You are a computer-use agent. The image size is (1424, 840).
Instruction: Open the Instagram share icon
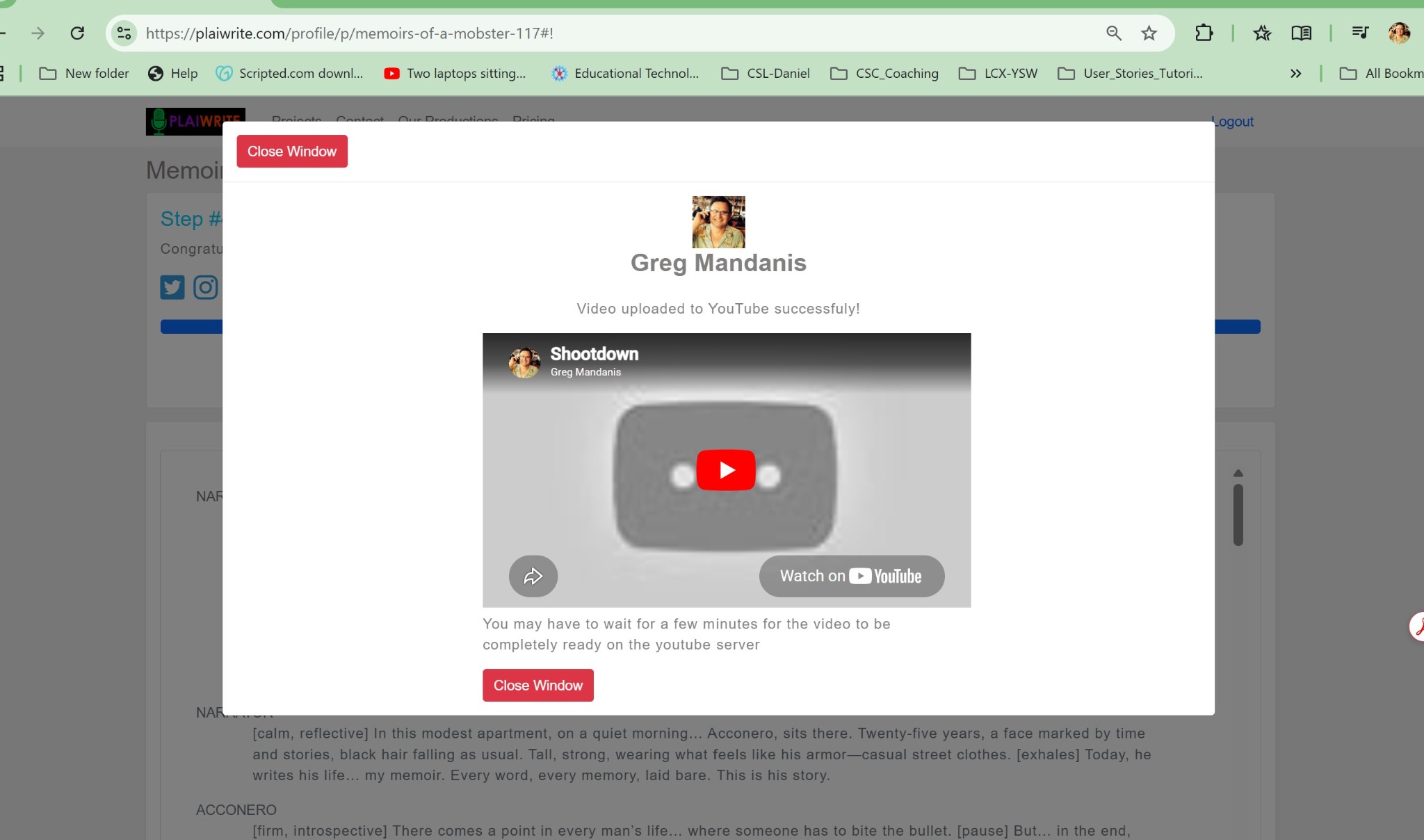point(205,287)
